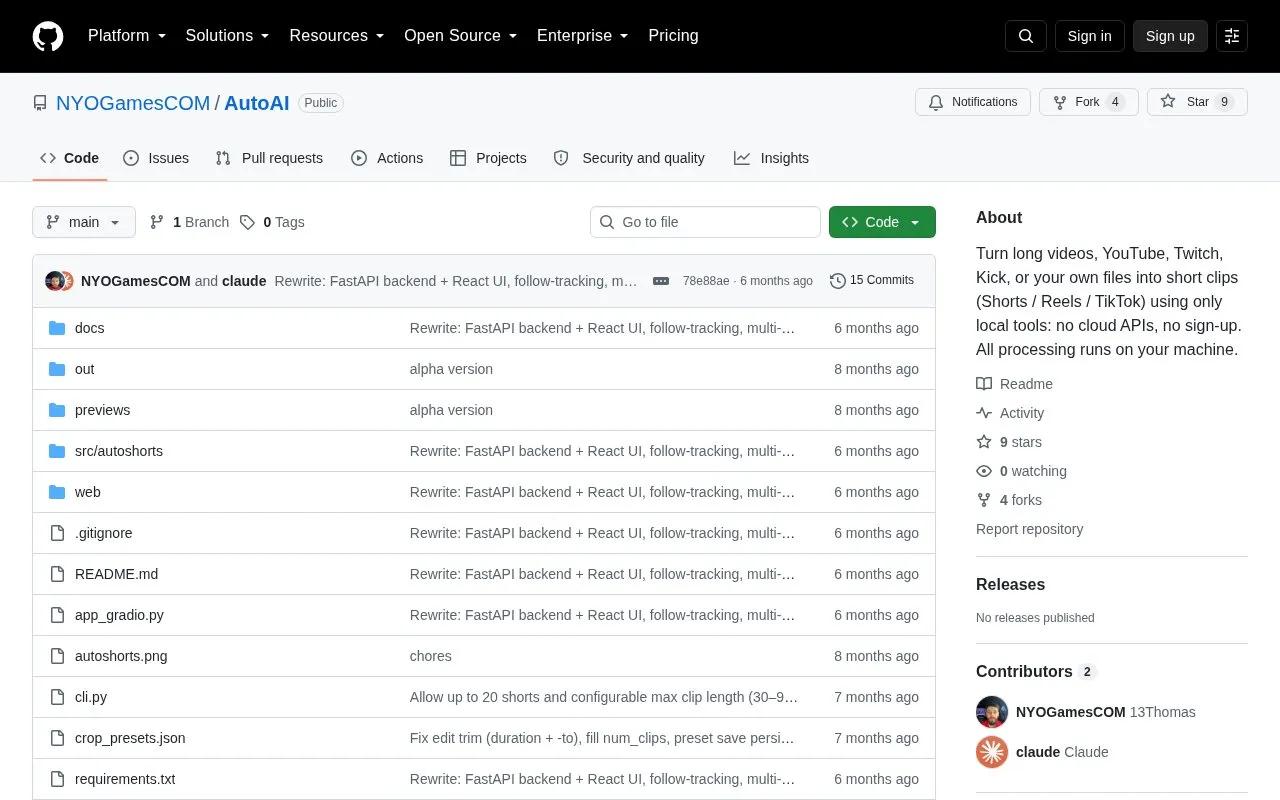
Task: Open the crop_presets.json file
Action: [x=130, y=738]
